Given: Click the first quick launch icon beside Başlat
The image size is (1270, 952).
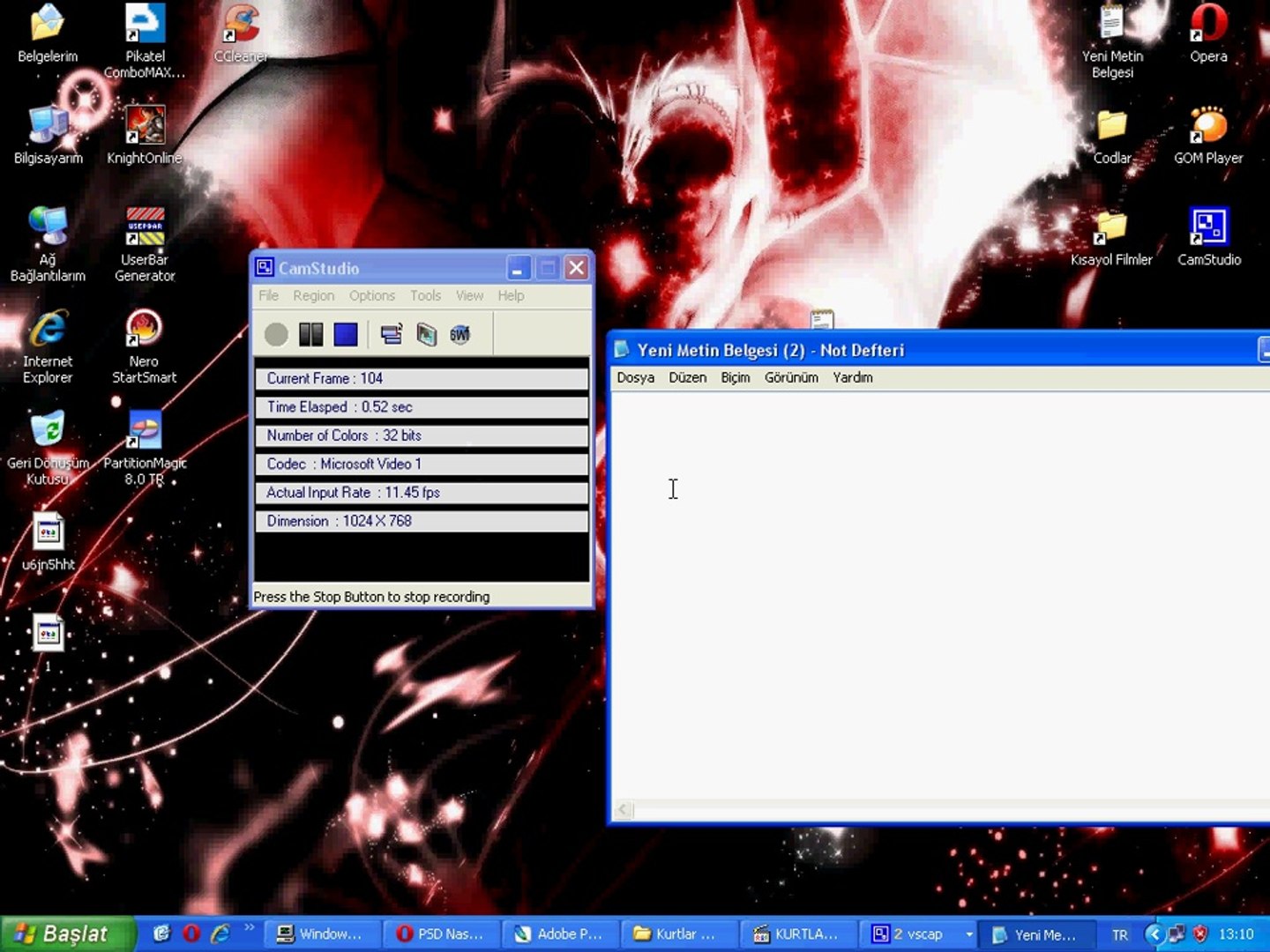Looking at the screenshot, I should pyautogui.click(x=161, y=933).
